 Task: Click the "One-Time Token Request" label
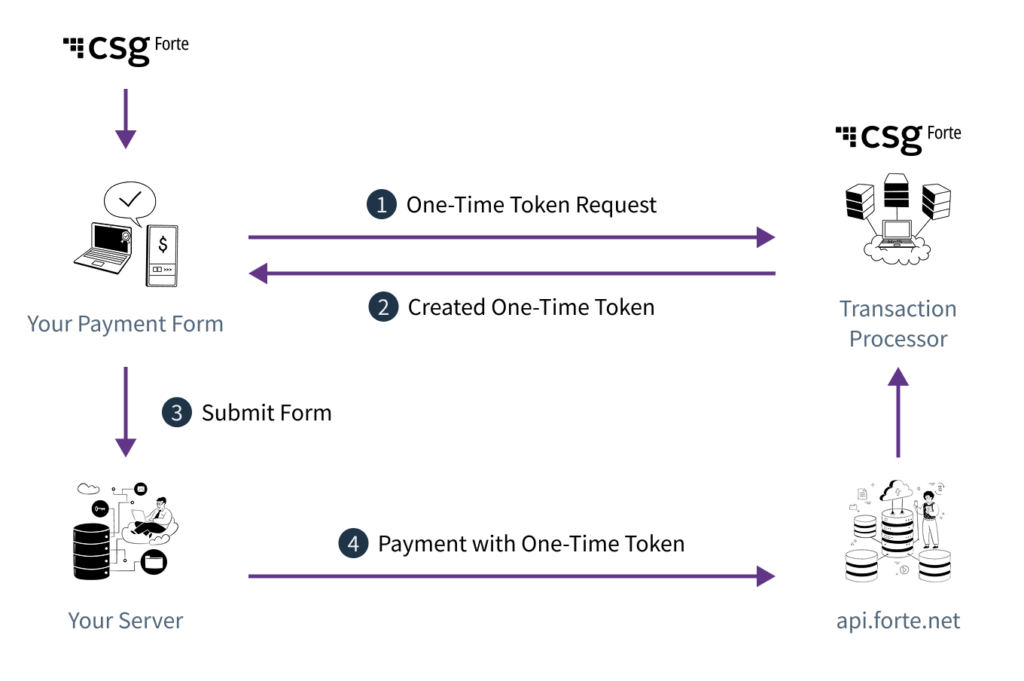[x=531, y=206]
